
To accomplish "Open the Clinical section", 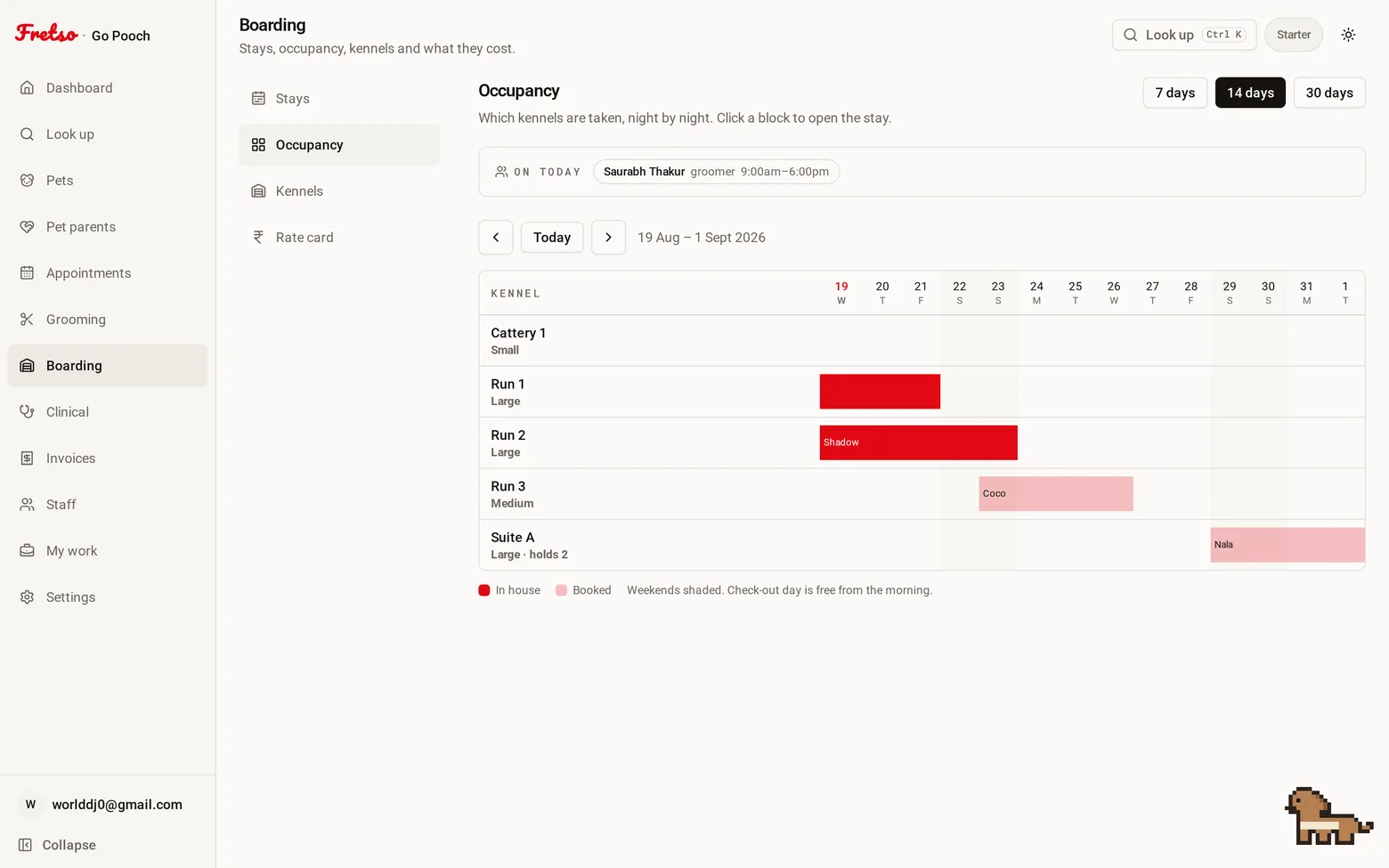I will (107, 412).
